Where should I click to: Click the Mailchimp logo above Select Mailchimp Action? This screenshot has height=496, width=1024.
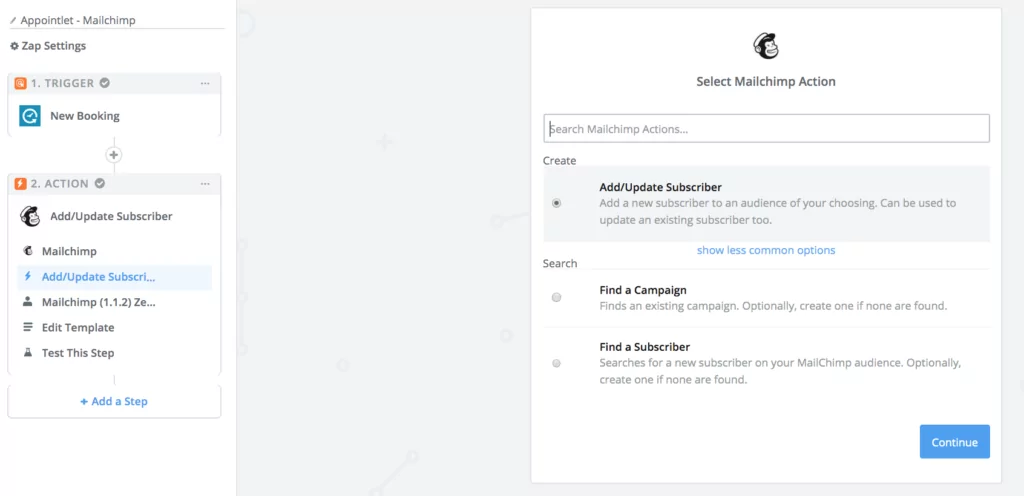click(766, 46)
